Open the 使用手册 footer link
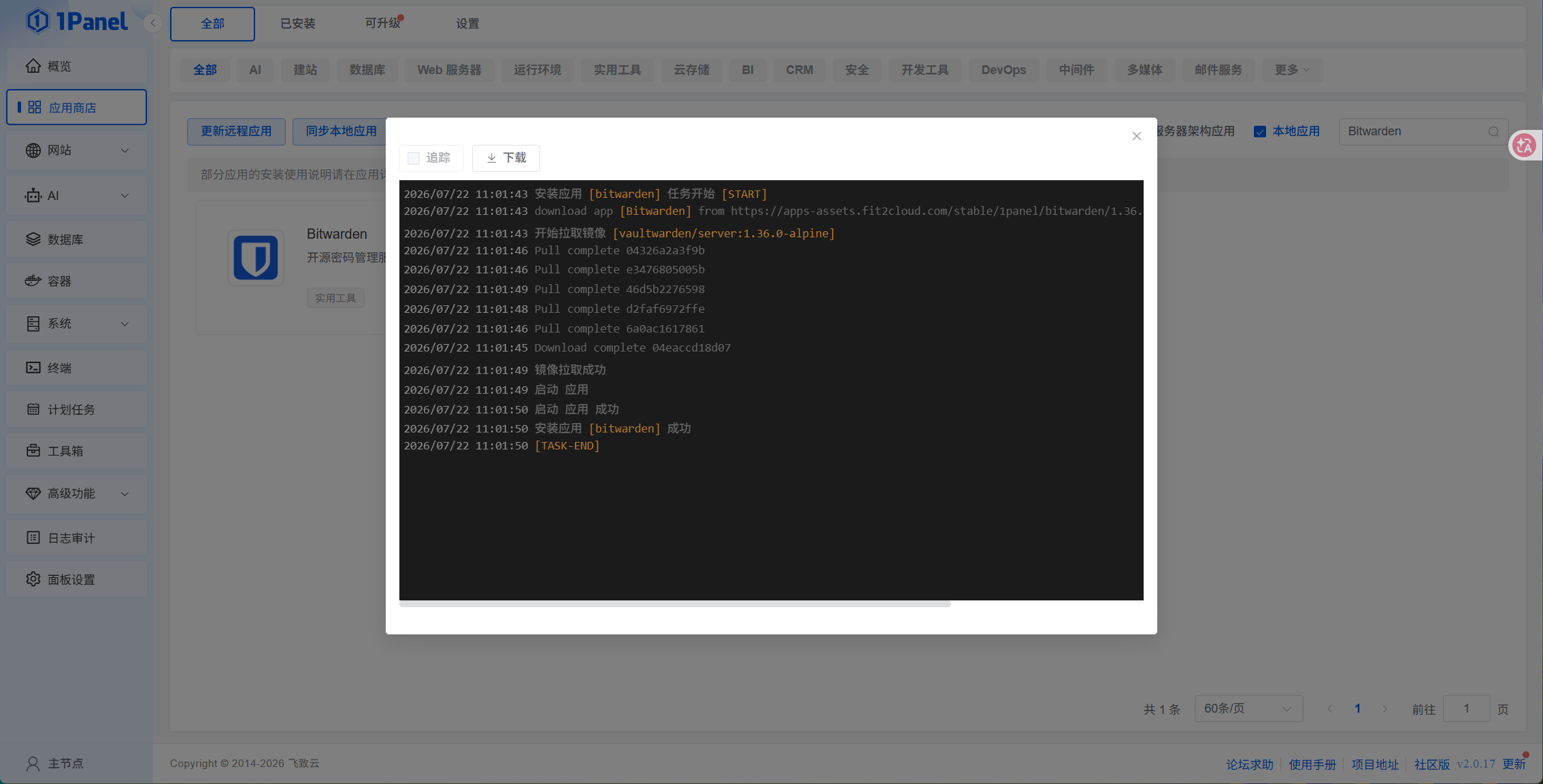1543x784 pixels. point(1312,764)
